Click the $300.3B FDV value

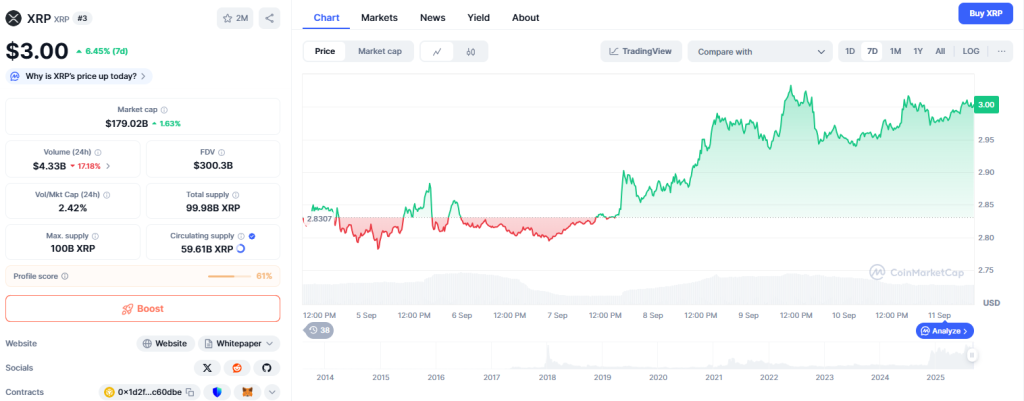tap(213, 166)
